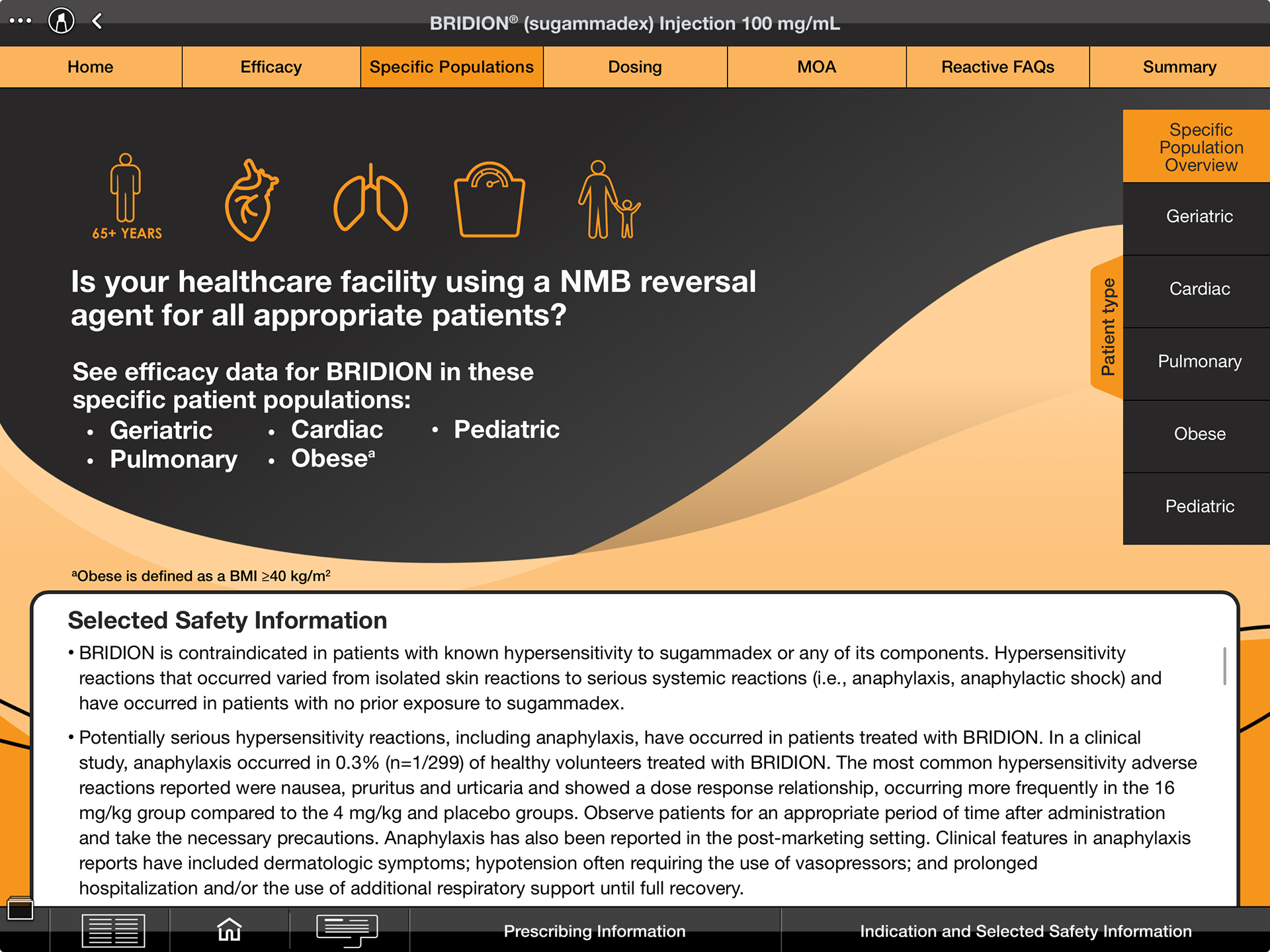This screenshot has width=1270, height=952.
Task: Switch to the Efficacy tab
Action: pyautogui.click(x=271, y=67)
